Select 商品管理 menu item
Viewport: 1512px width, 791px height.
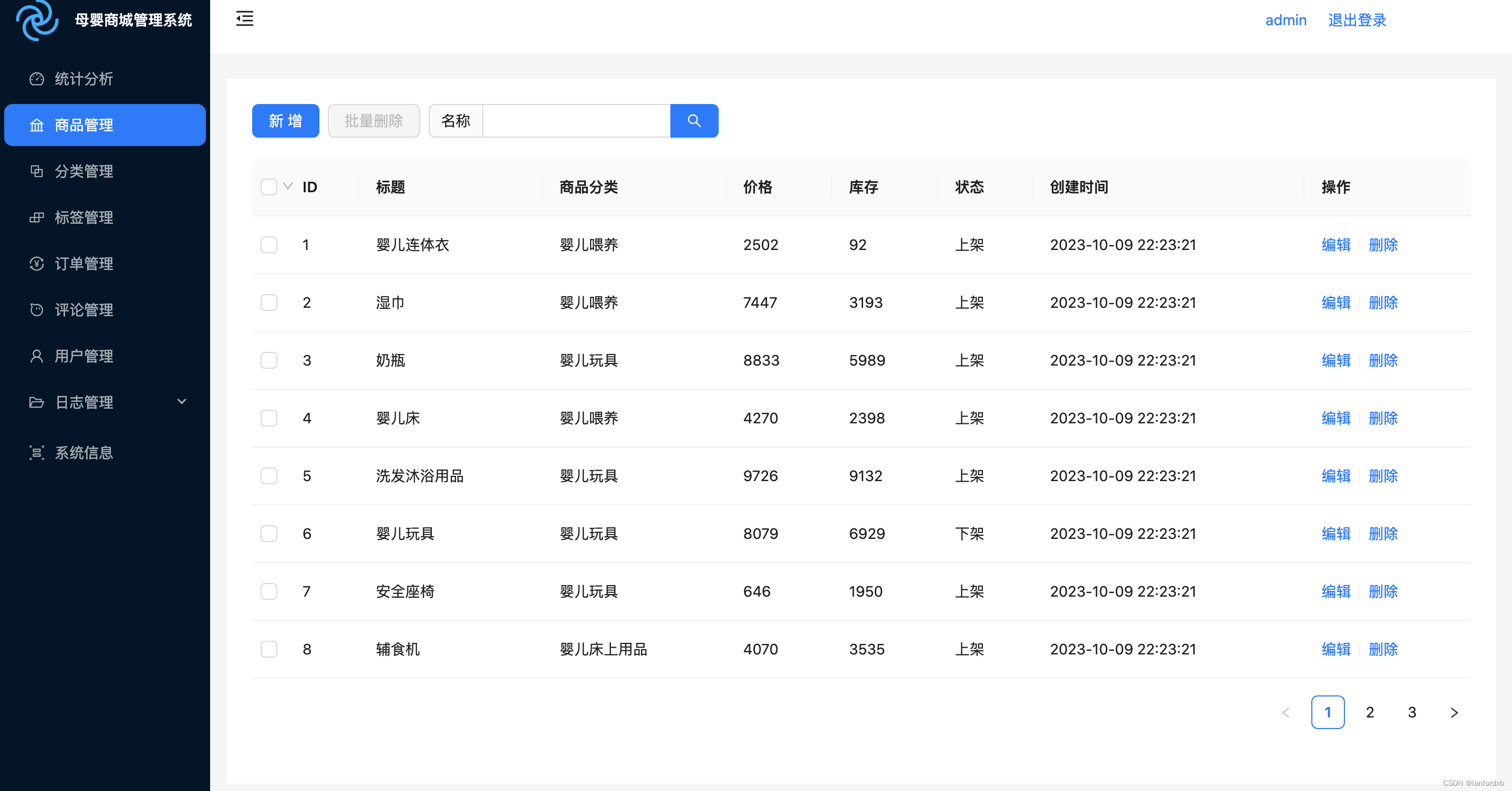point(84,125)
